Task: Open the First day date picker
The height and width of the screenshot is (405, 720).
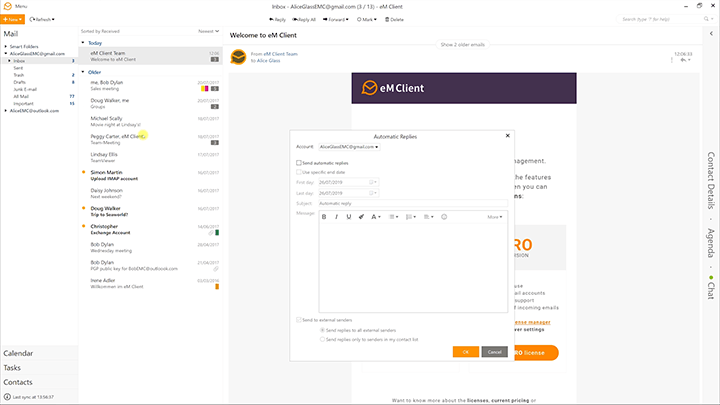Action: click(373, 182)
